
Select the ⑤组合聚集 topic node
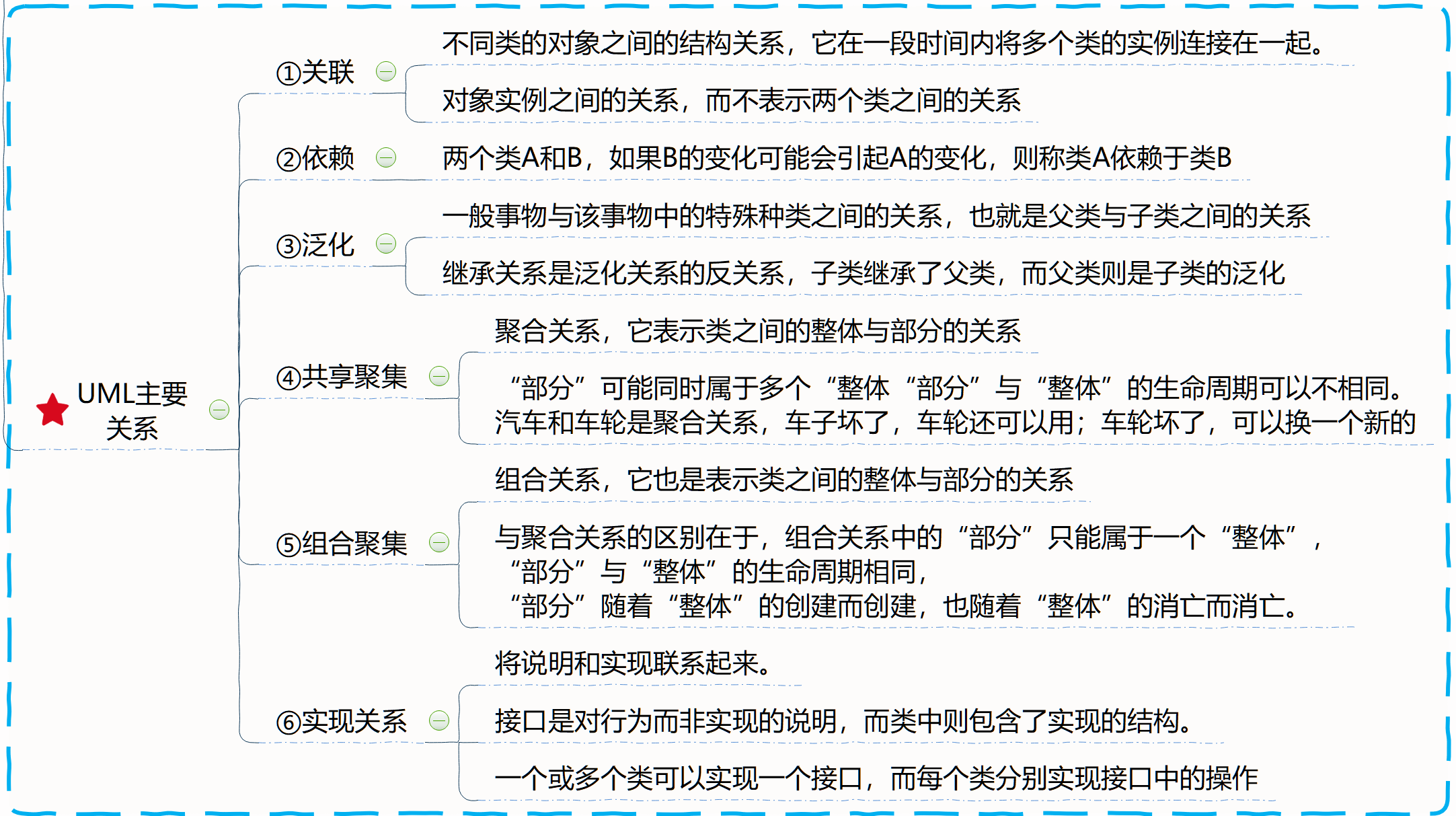point(342,544)
